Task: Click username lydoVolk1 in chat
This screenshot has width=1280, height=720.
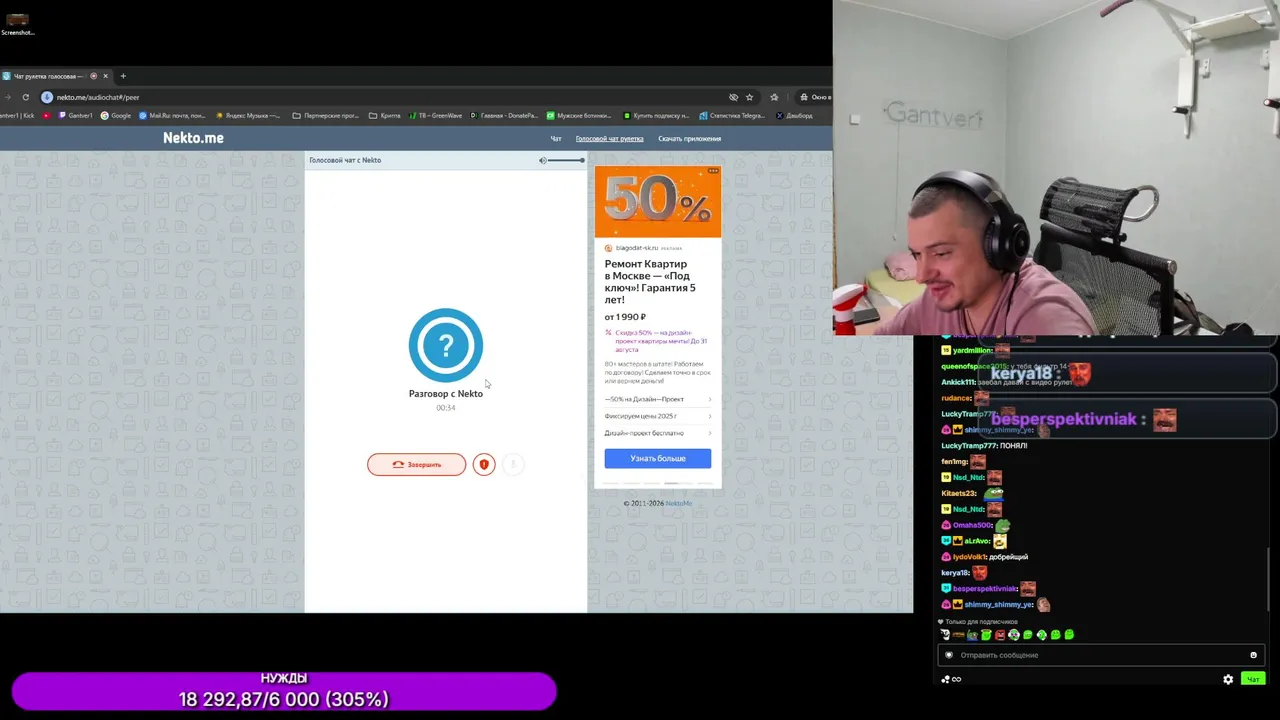Action: [x=969, y=557]
